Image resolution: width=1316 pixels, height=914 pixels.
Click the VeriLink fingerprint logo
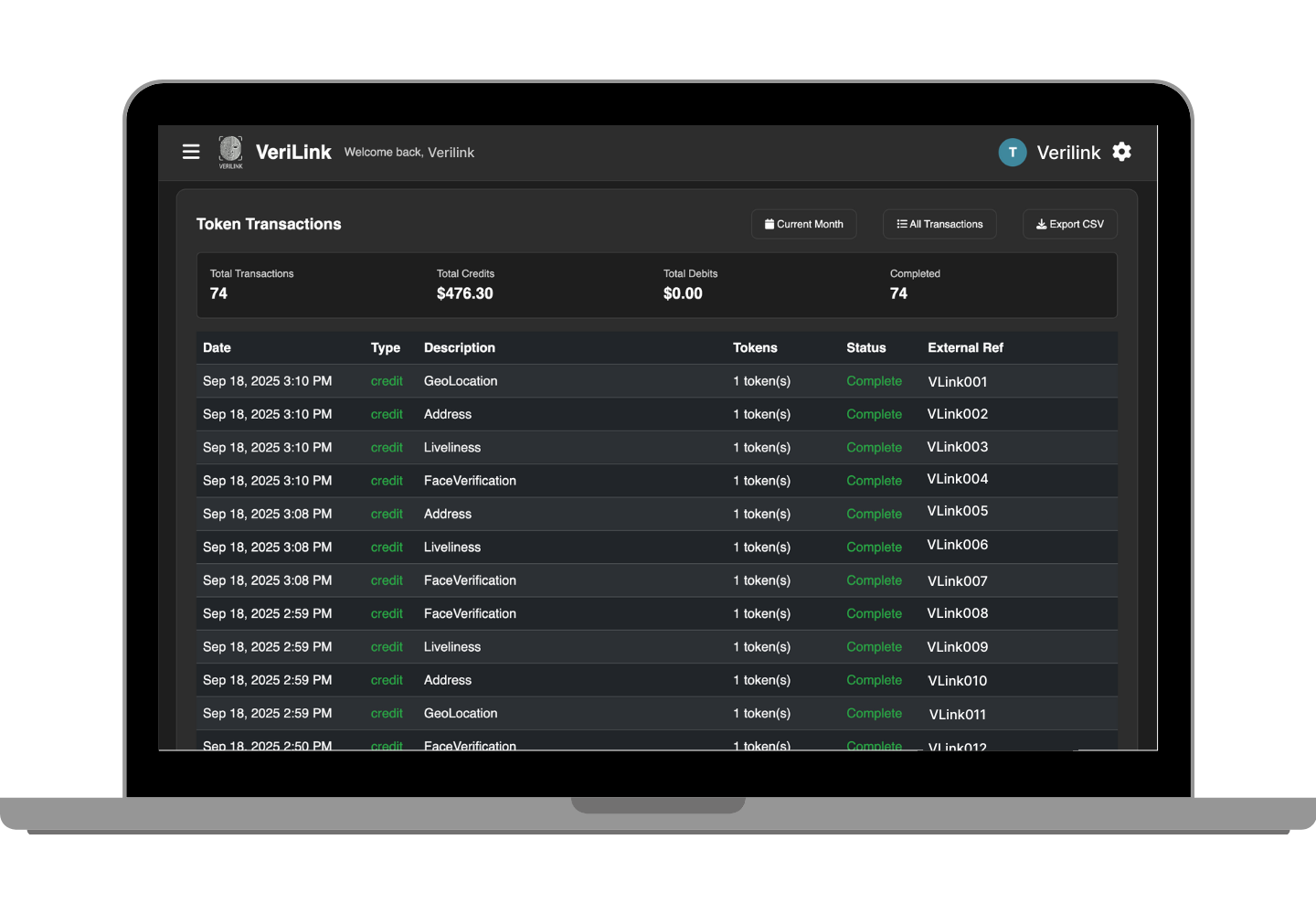click(x=230, y=151)
